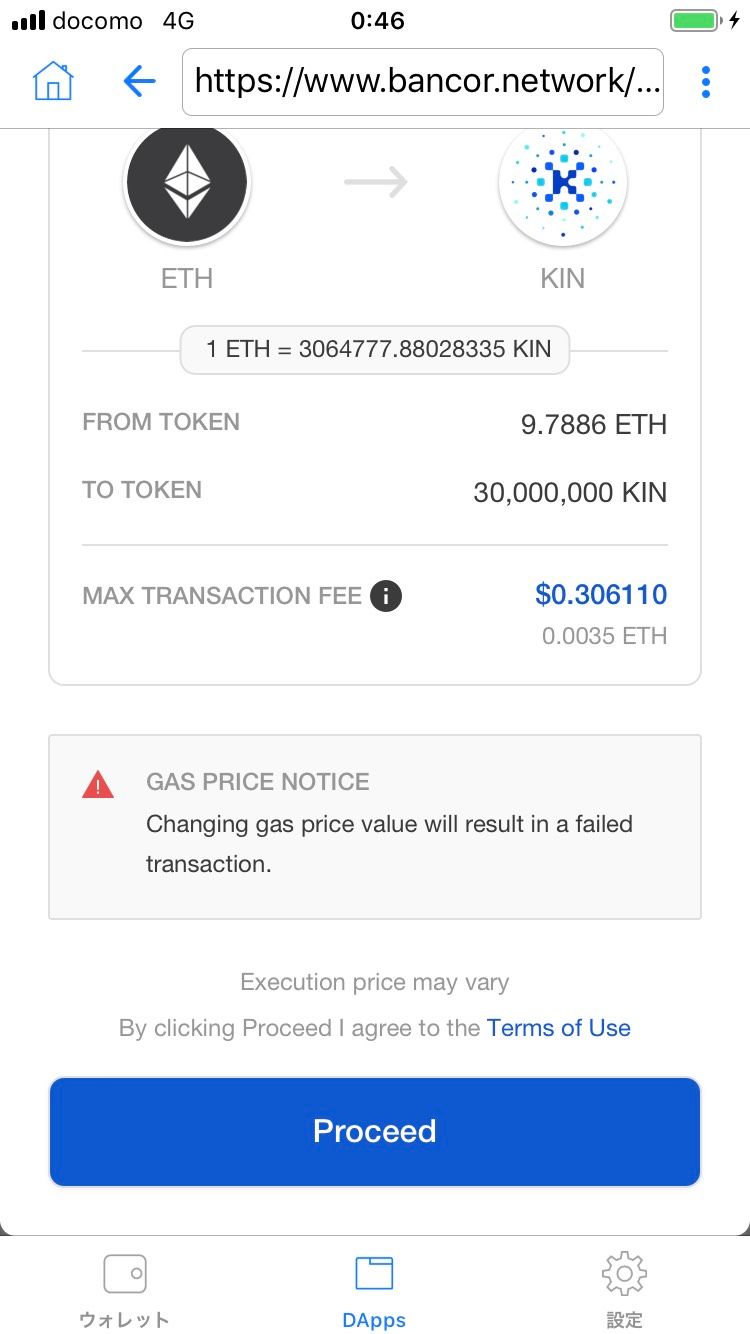
Task: Open the Terms of Use link
Action: point(558,1028)
